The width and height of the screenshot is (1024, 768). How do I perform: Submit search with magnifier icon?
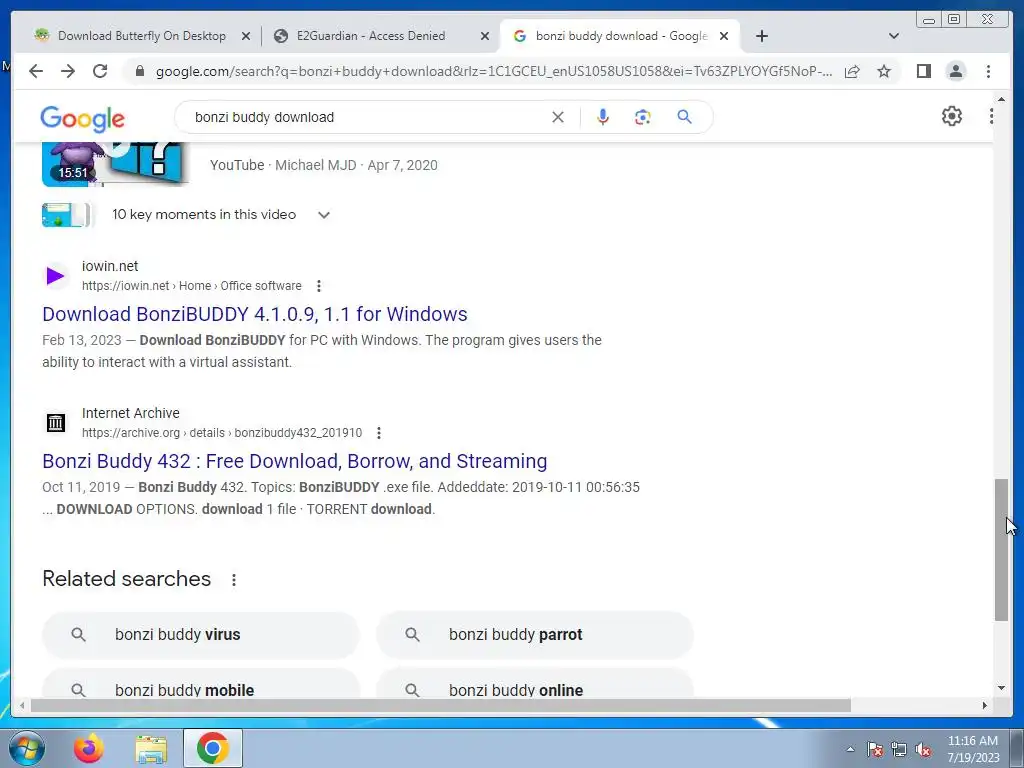tap(684, 117)
